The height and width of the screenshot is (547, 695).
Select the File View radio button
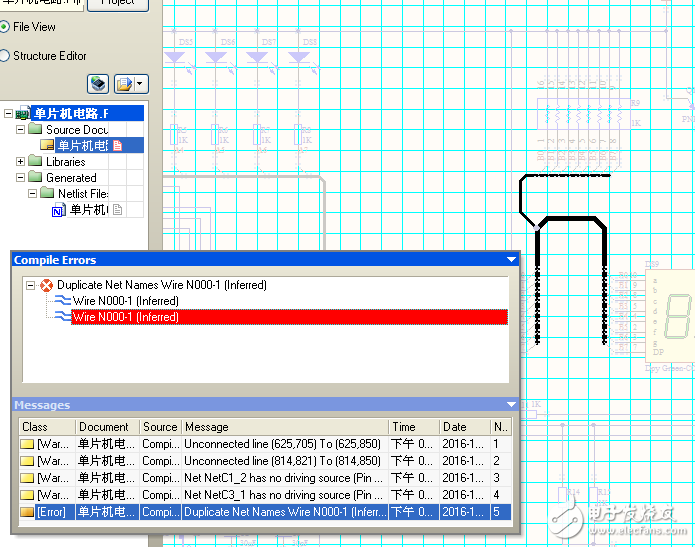click(5, 27)
